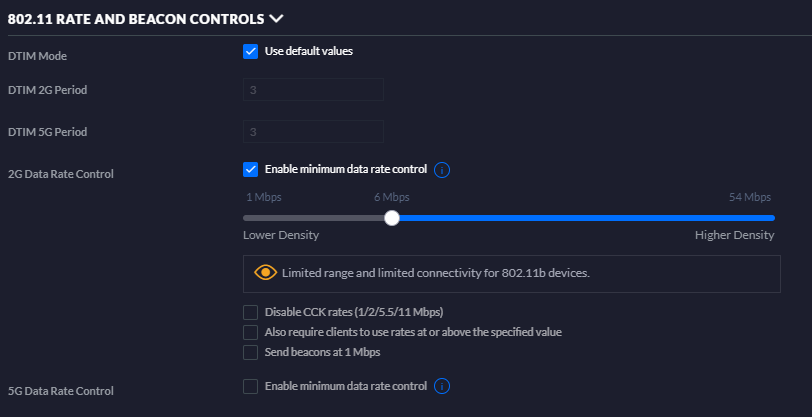Click the info icon beside 5G minimum data rate control
812x417 pixels.
tap(442, 386)
